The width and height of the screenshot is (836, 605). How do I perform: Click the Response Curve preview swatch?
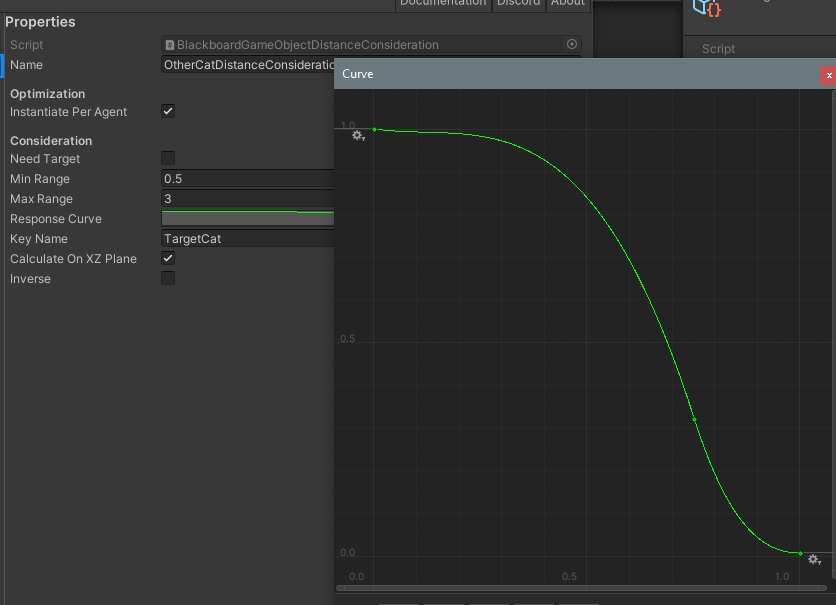(247, 218)
